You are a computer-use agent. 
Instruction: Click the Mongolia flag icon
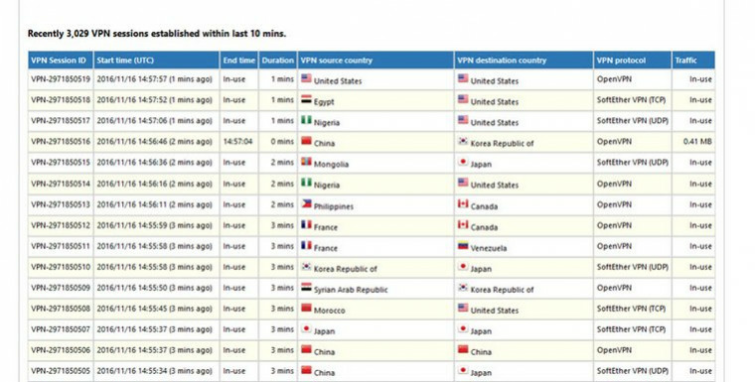pyautogui.click(x=306, y=162)
